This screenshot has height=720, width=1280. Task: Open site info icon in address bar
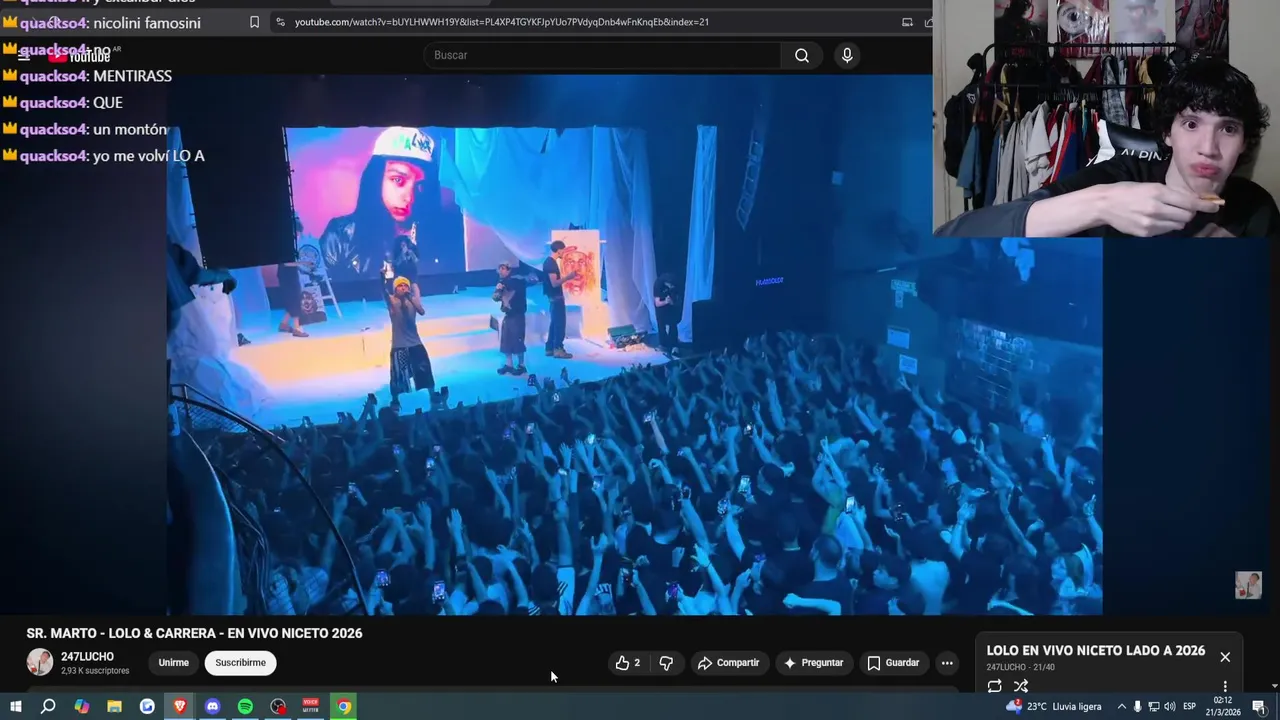coord(281,22)
